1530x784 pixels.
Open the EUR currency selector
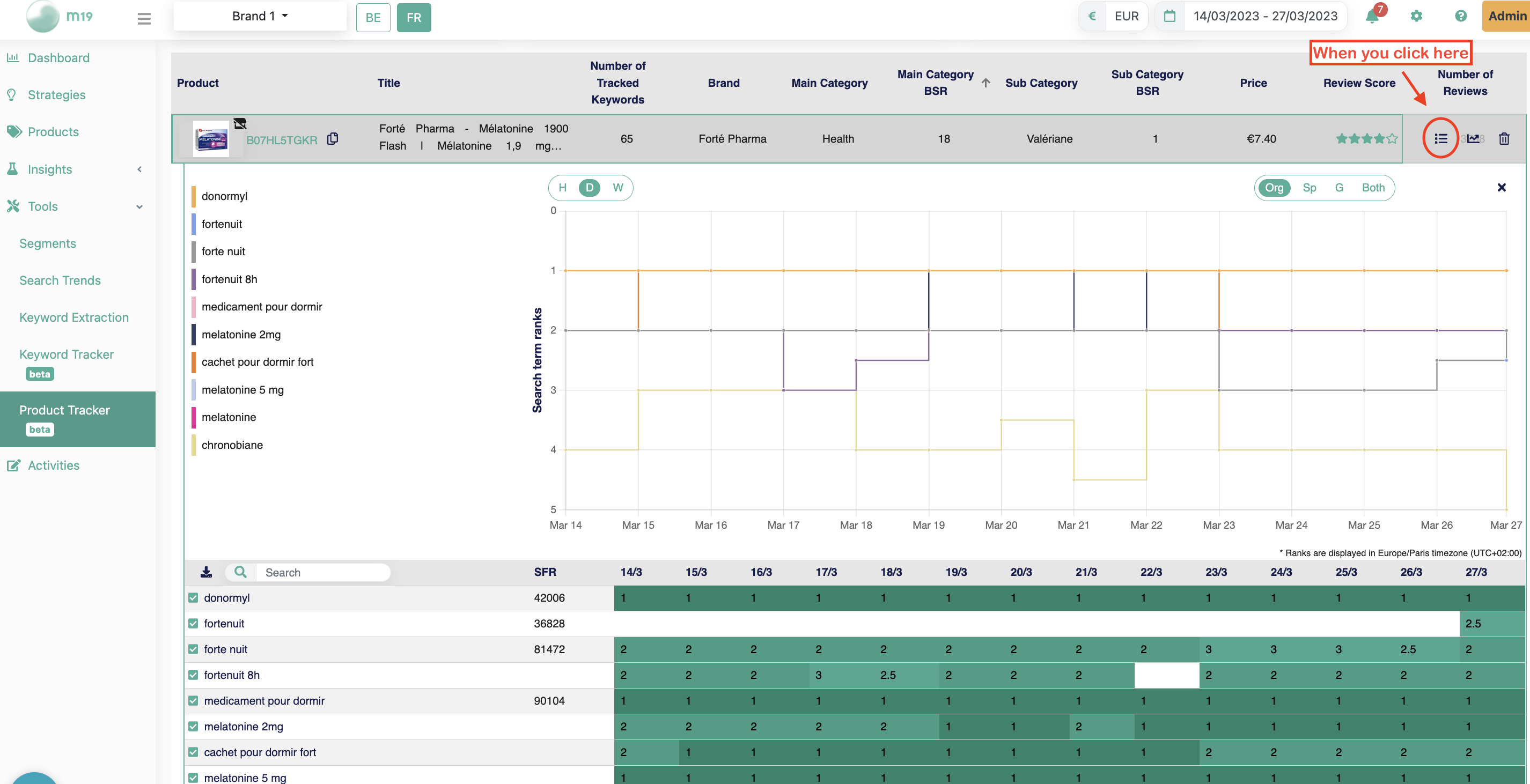(x=1126, y=16)
